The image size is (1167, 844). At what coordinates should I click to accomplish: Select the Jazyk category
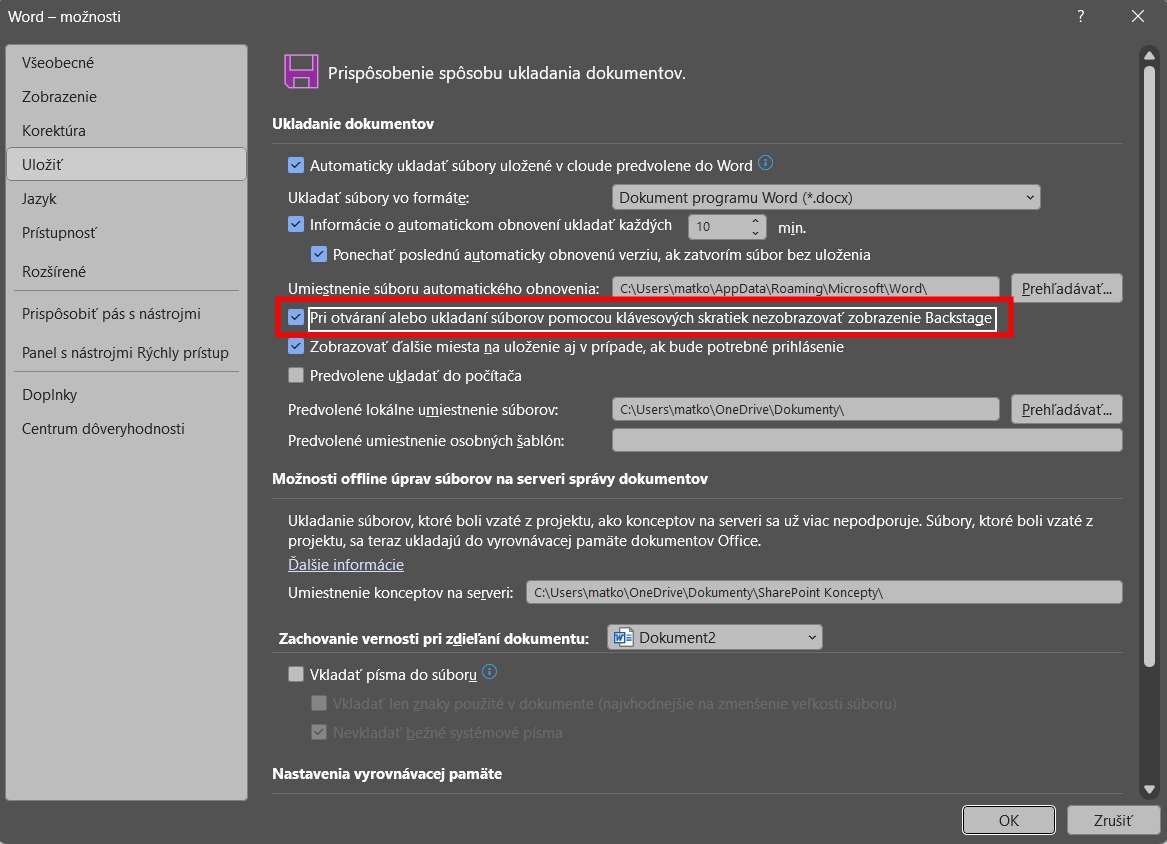click(x=127, y=199)
